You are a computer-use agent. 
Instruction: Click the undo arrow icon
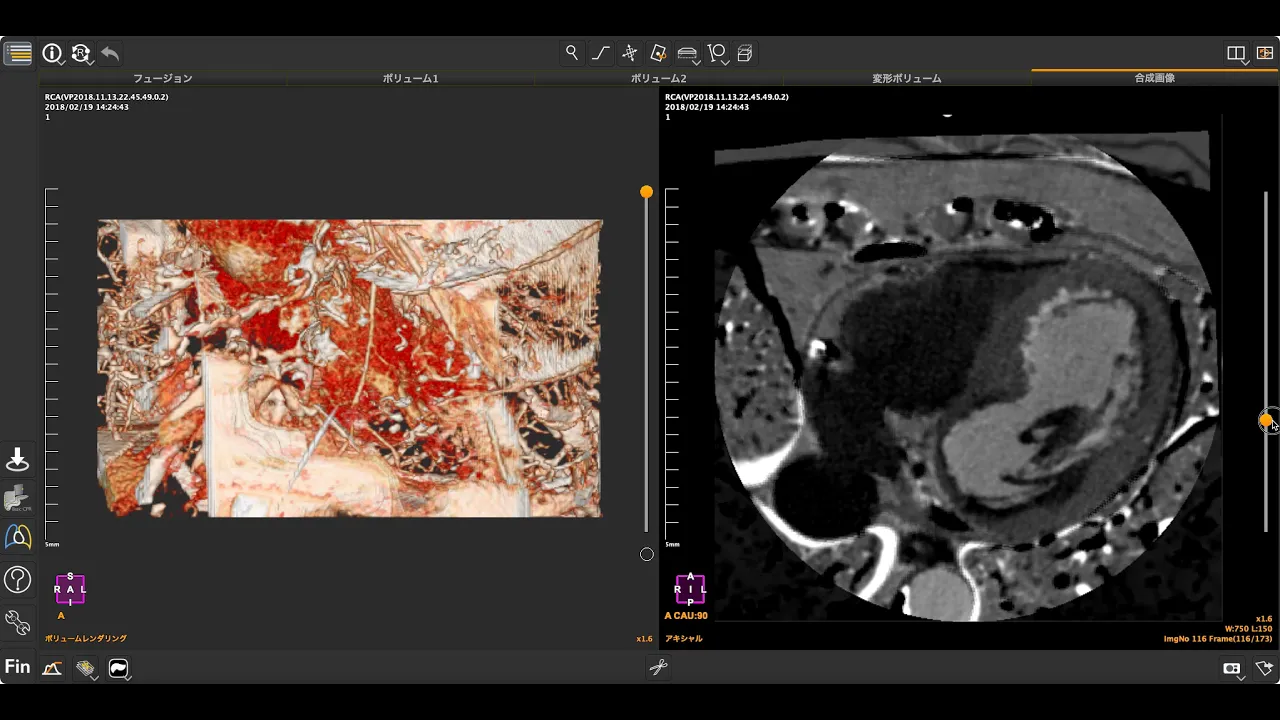pos(110,53)
